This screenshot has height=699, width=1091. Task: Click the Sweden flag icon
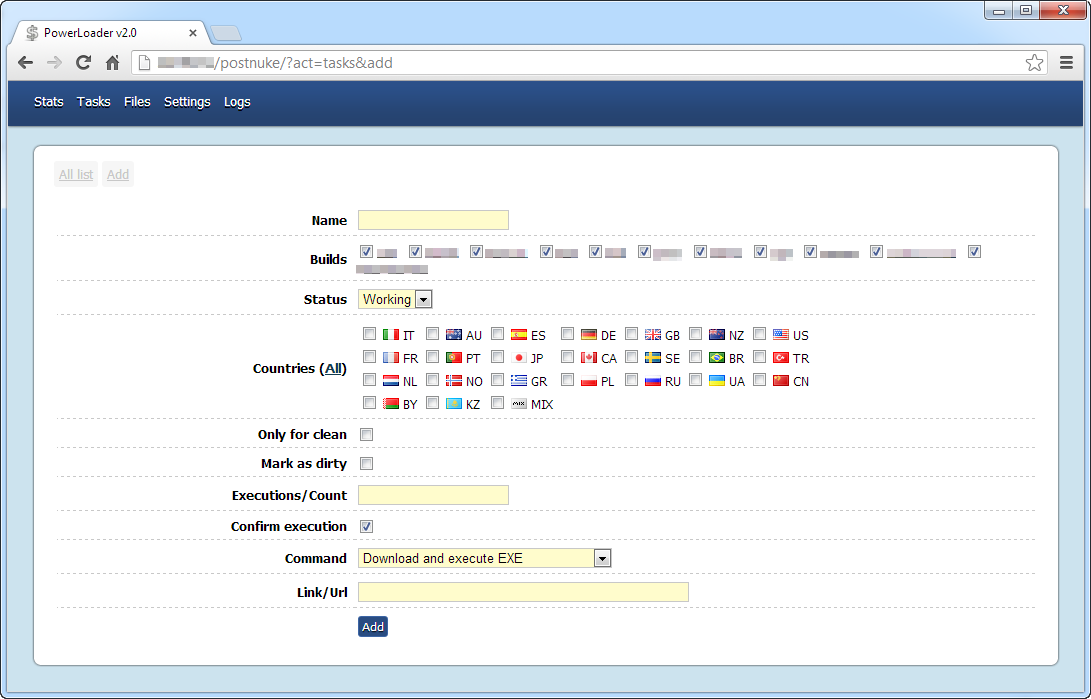(x=653, y=357)
